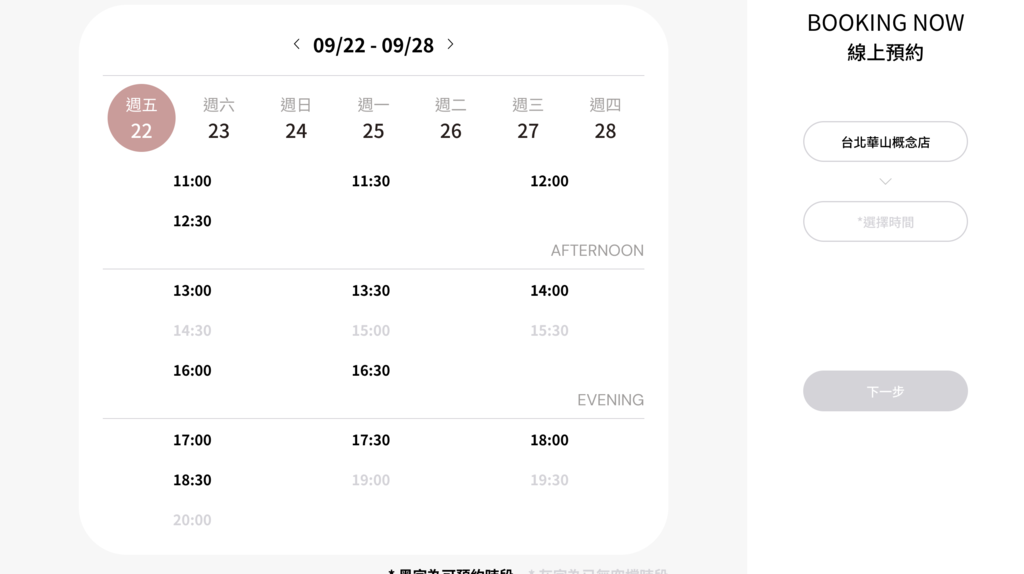The width and height of the screenshot is (1024, 574).
Task: Go to previous week using left arrow
Action: [x=297, y=44]
